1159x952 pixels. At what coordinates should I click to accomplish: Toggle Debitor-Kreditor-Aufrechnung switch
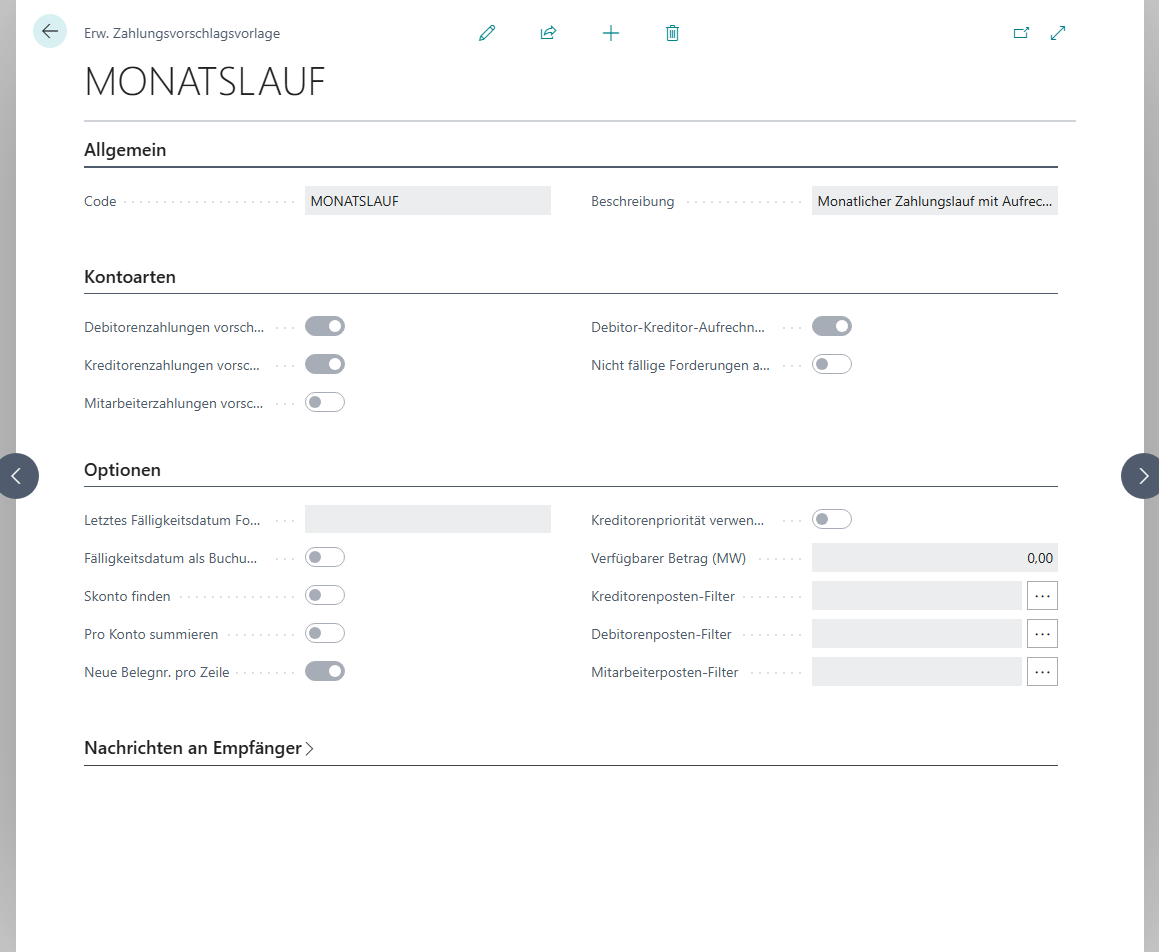click(x=832, y=326)
